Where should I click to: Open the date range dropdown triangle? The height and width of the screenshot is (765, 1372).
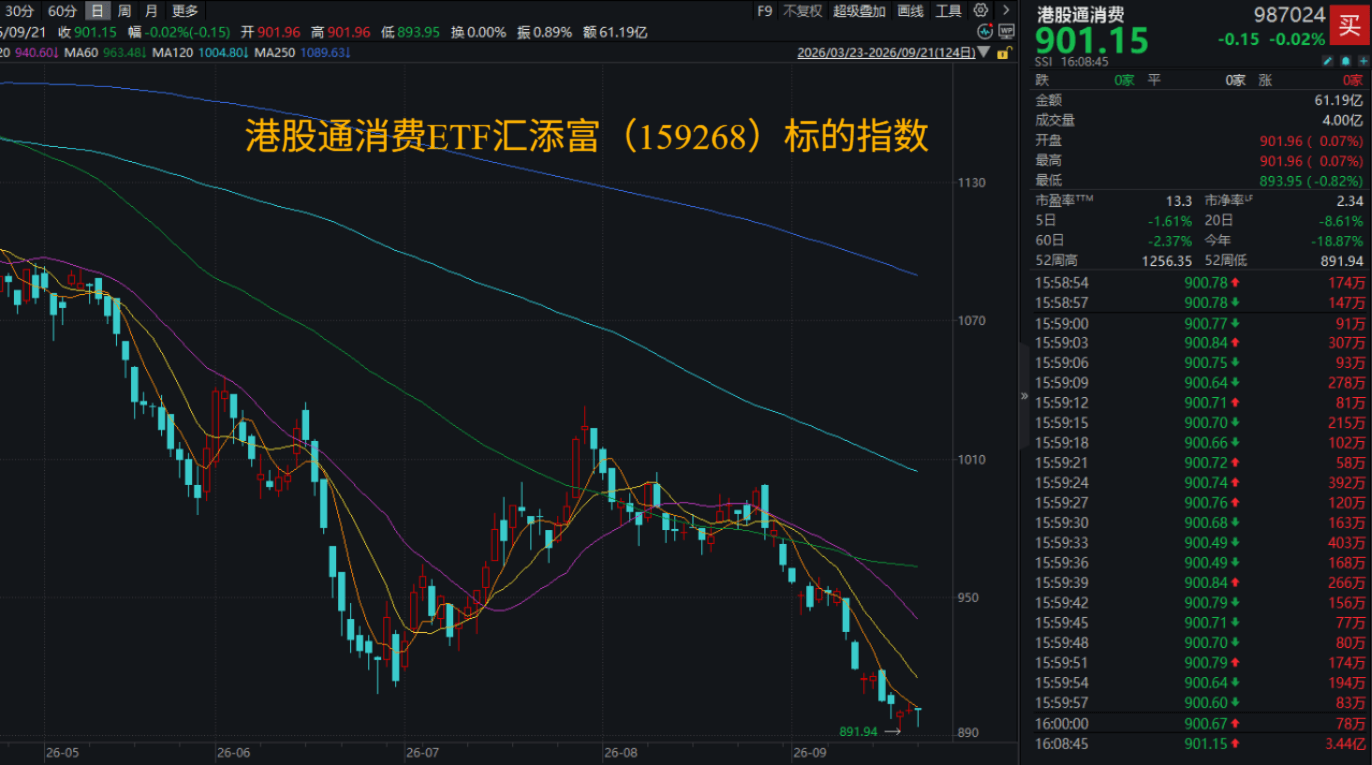coord(985,52)
